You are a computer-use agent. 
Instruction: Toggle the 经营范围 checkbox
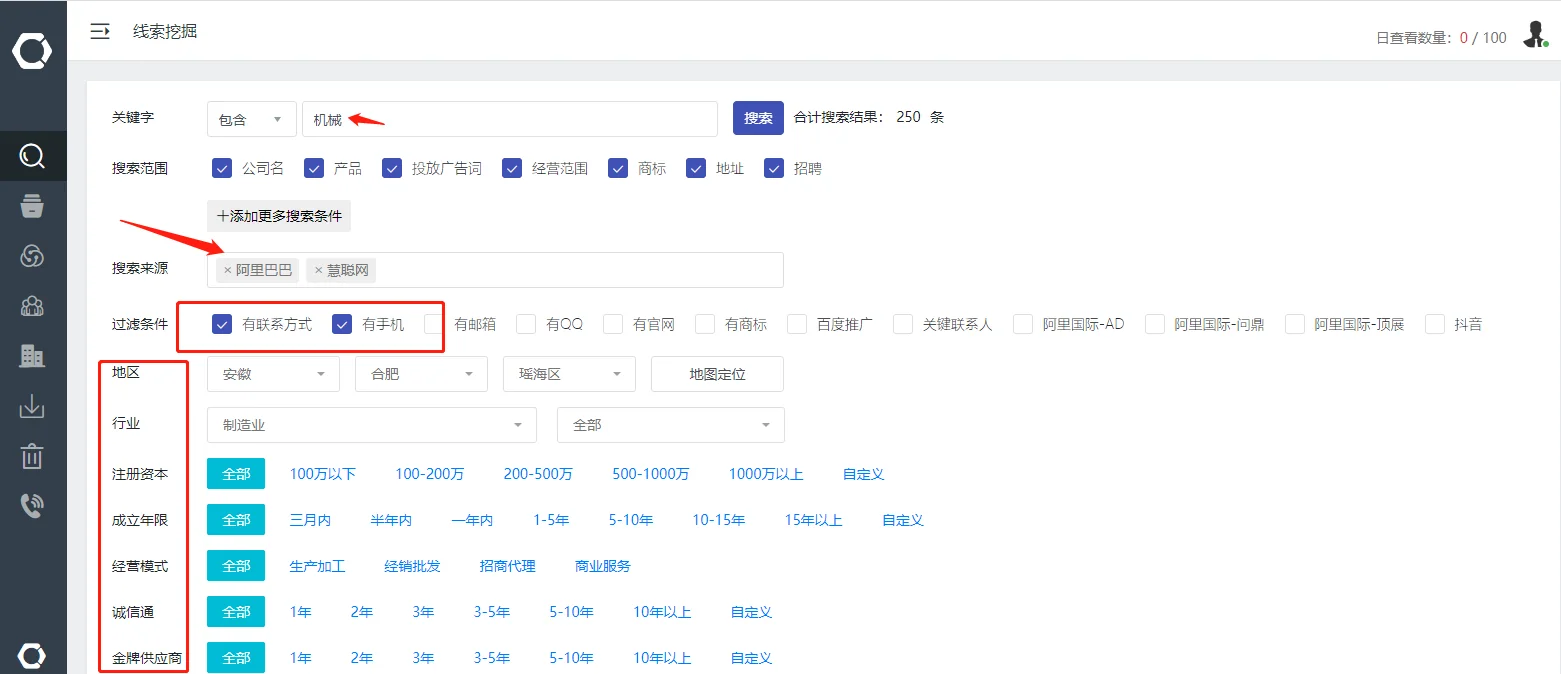513,168
